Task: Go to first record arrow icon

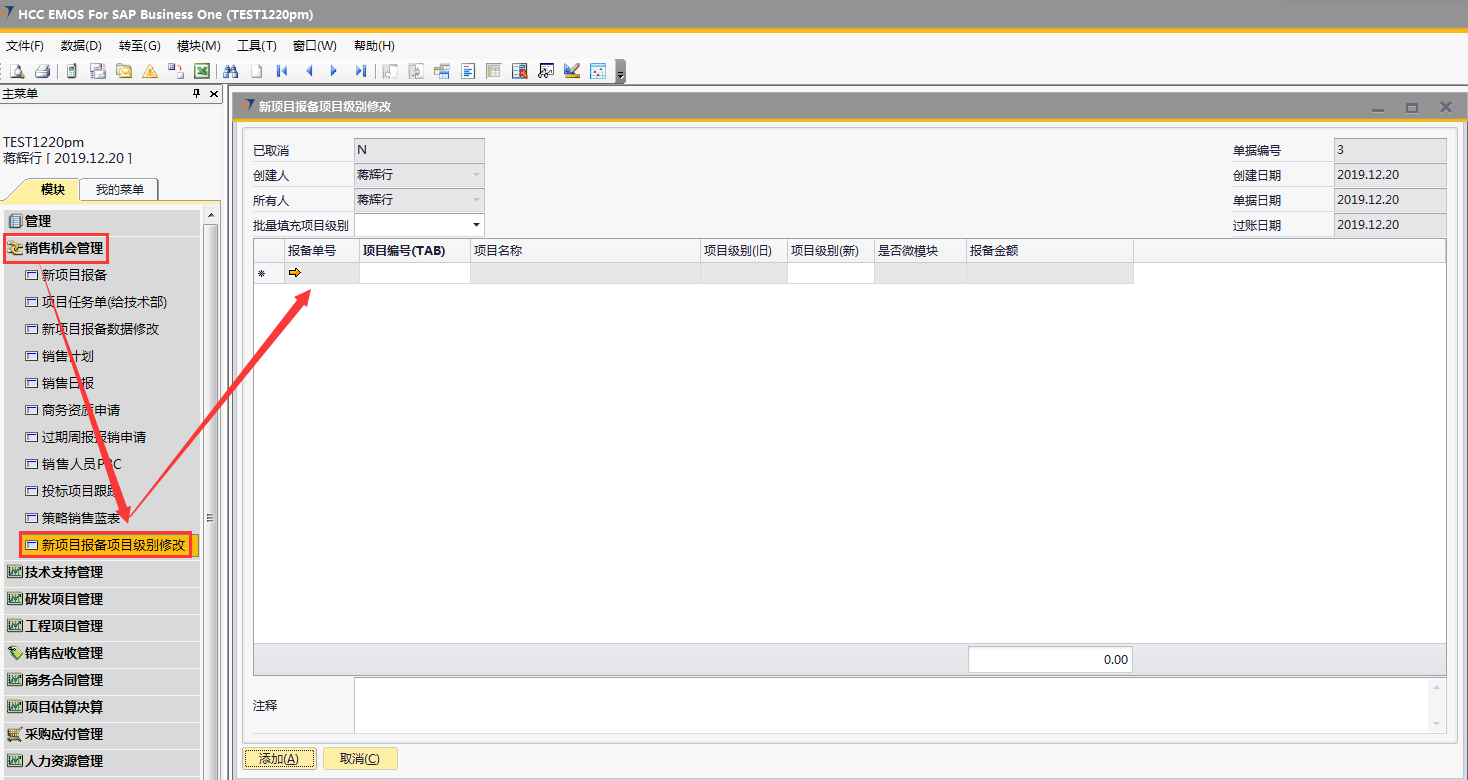Action: pos(282,71)
